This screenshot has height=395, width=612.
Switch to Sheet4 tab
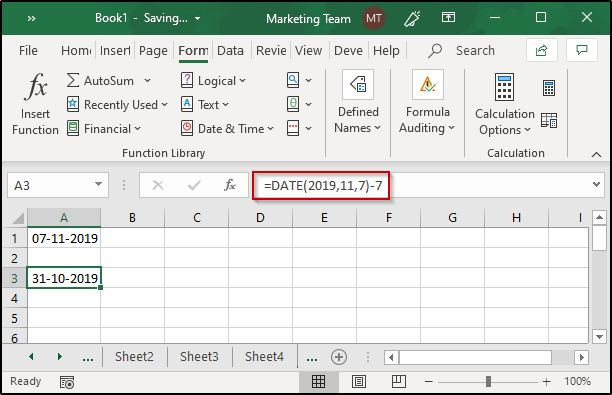click(264, 356)
